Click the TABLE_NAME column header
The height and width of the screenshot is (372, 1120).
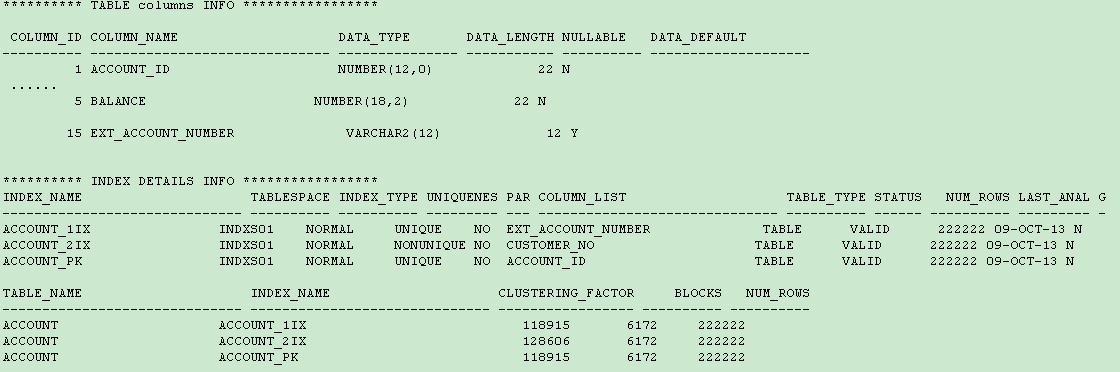click(43, 293)
